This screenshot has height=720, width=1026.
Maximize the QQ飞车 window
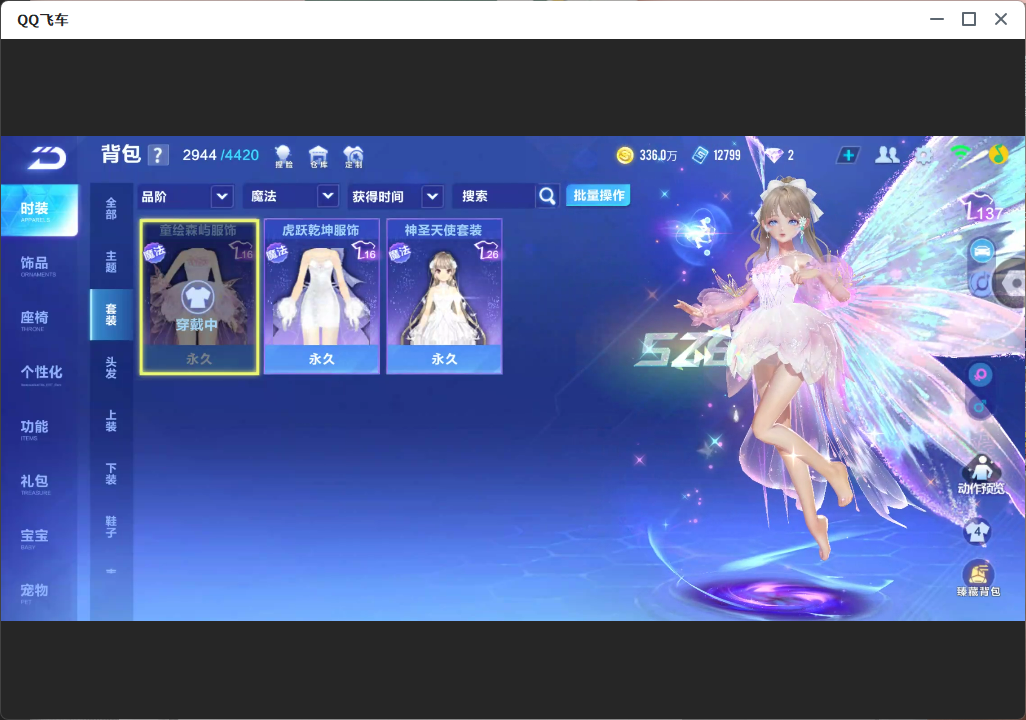click(969, 20)
